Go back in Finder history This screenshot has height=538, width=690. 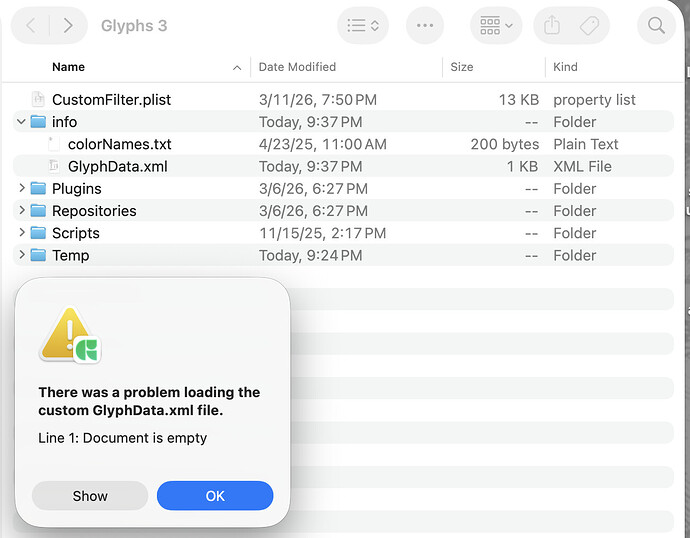31,26
